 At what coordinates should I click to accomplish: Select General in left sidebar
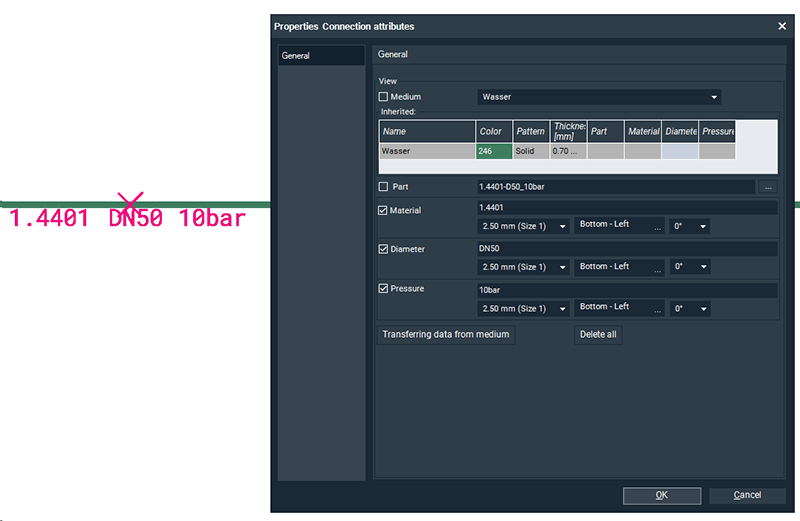pos(320,56)
